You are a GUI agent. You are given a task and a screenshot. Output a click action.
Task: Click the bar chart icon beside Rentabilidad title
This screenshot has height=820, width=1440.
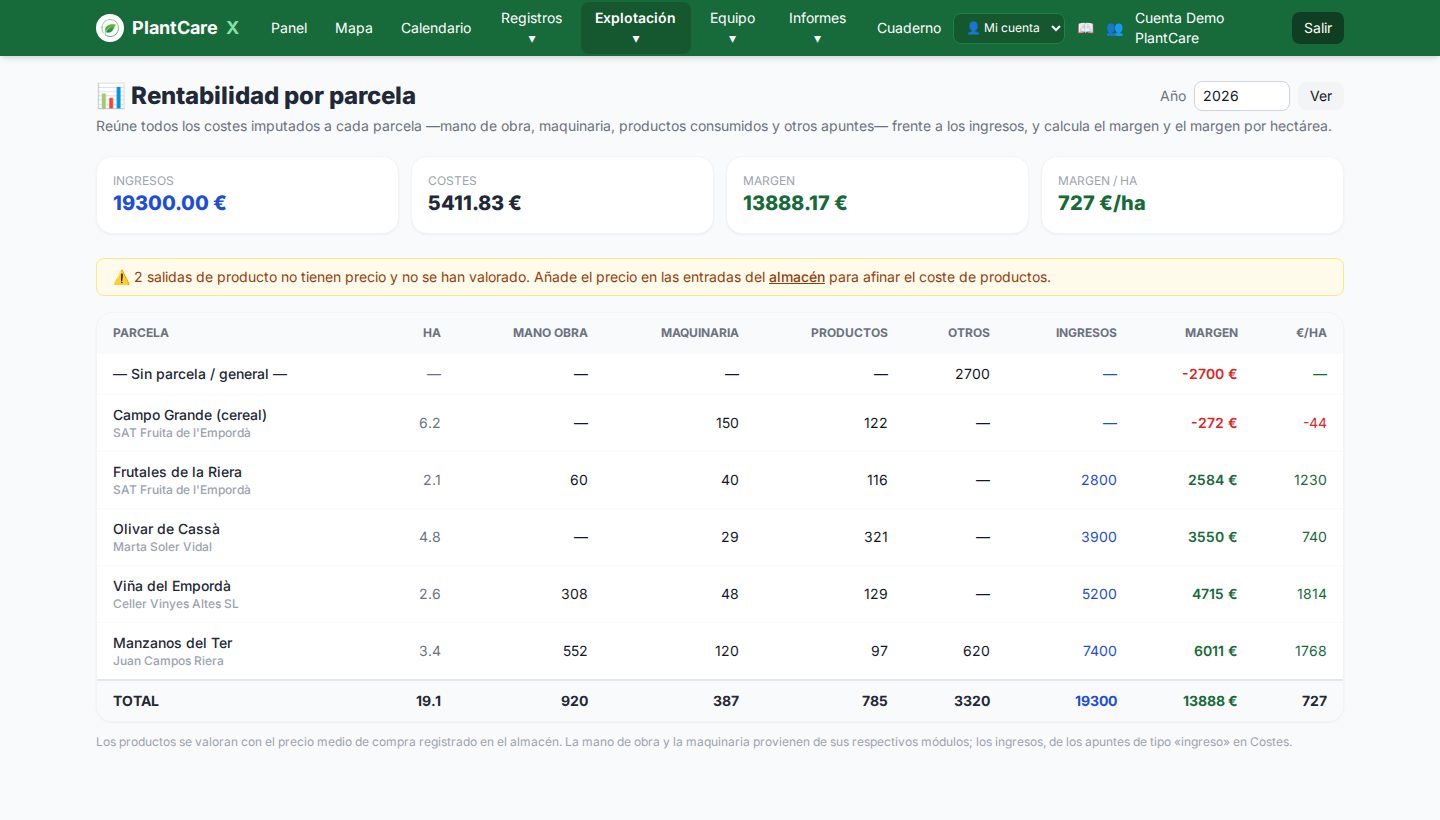tap(110, 96)
